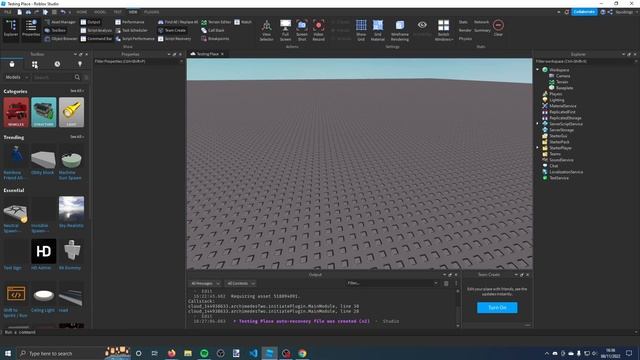Select Toolbox Creations tab icon
The width and height of the screenshot is (640, 360).
coord(80,64)
